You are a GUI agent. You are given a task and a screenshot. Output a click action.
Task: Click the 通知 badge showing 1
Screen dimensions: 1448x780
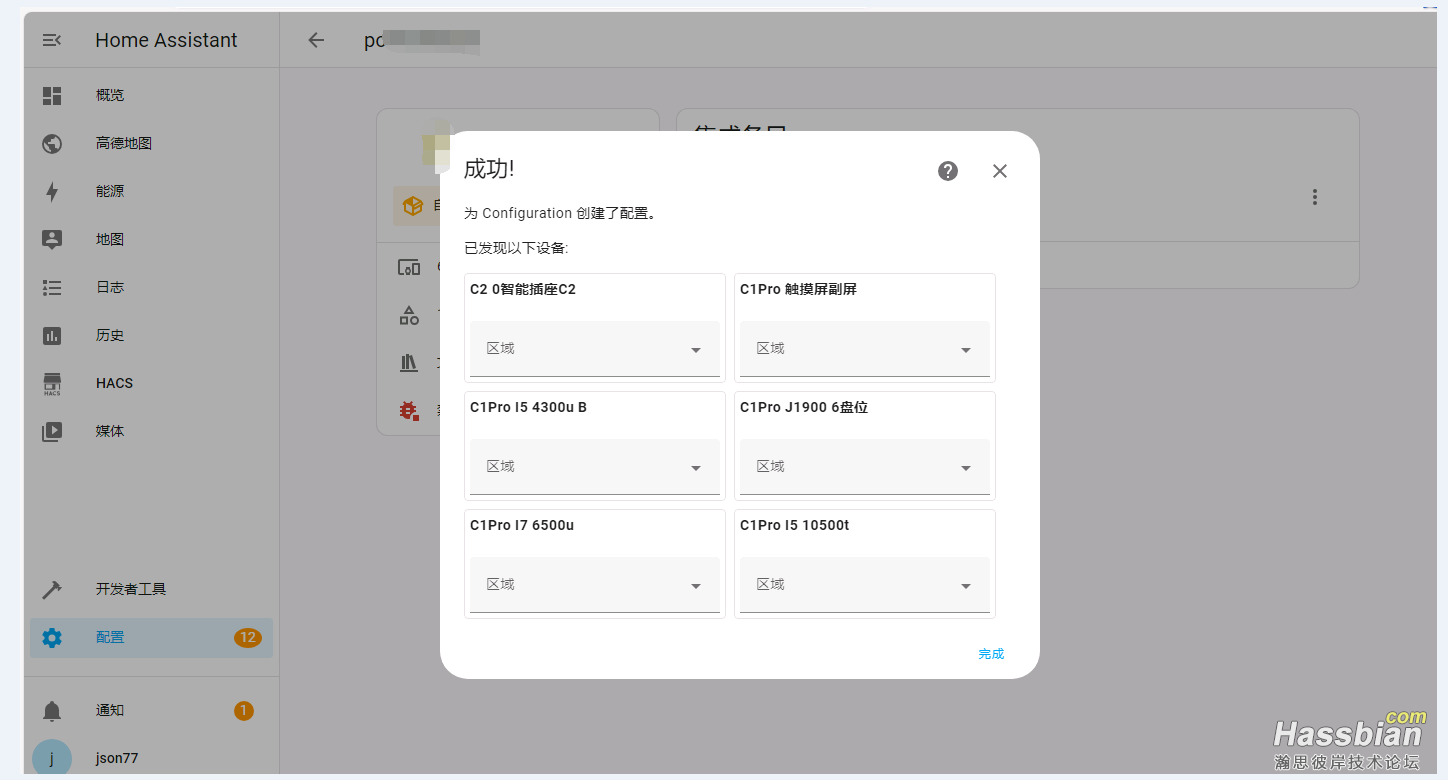pyautogui.click(x=244, y=710)
